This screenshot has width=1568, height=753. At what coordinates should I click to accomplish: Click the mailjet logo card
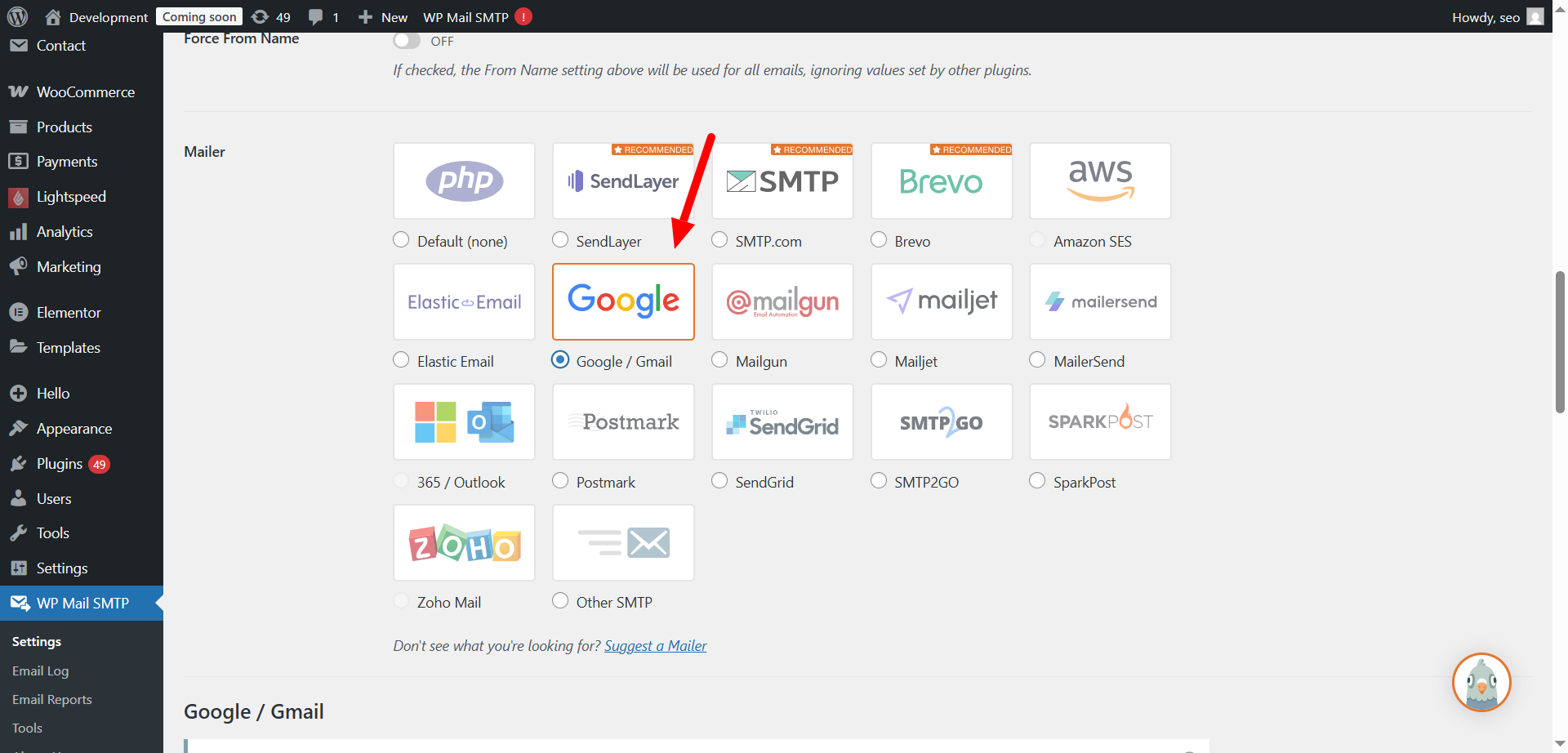(942, 301)
